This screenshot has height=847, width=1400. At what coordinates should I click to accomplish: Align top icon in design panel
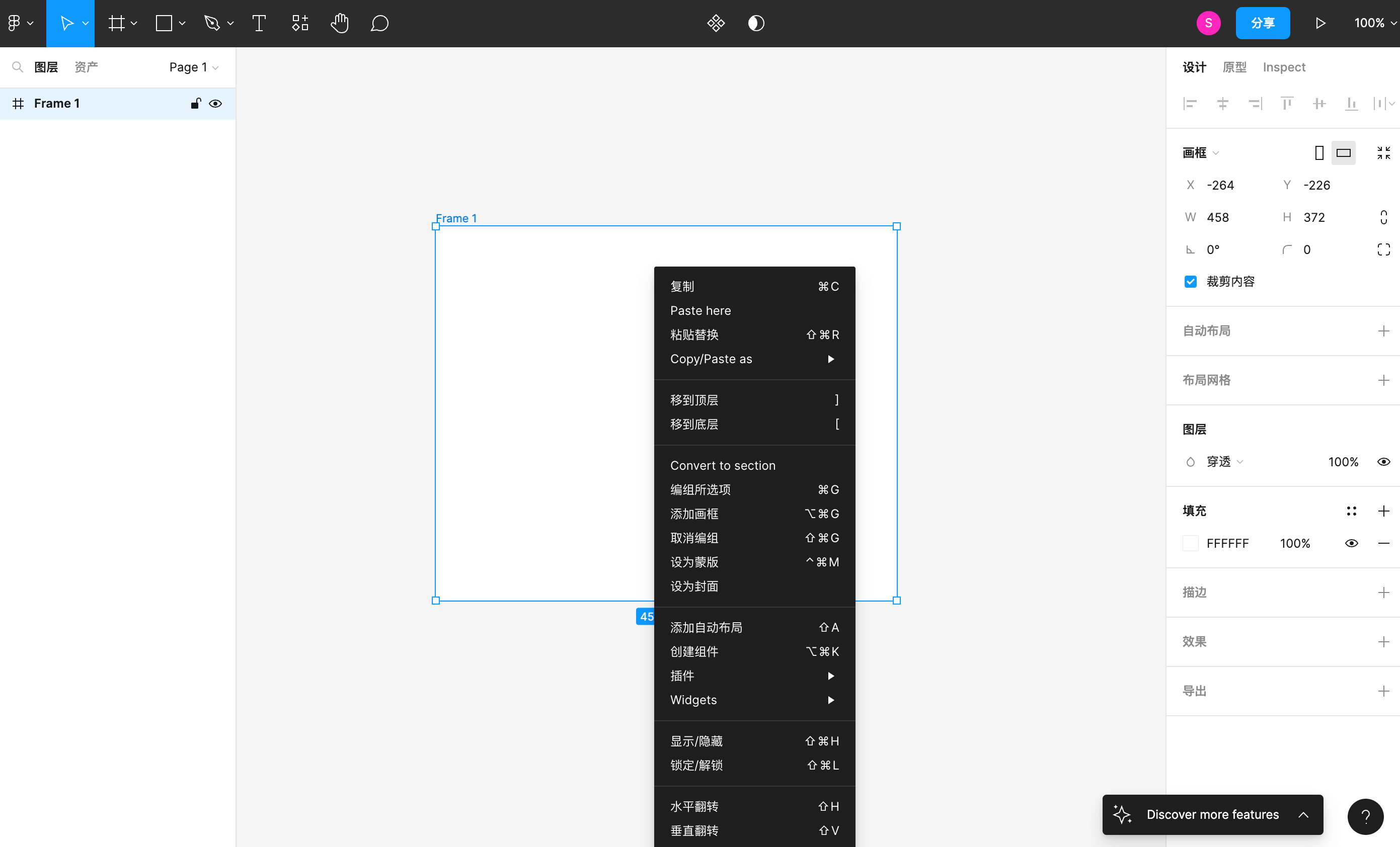pyautogui.click(x=1287, y=103)
